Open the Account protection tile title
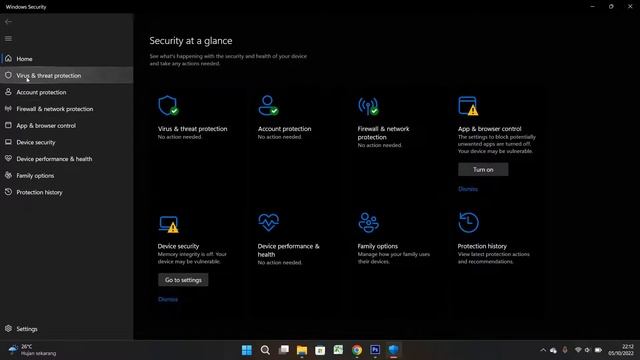 284,129
